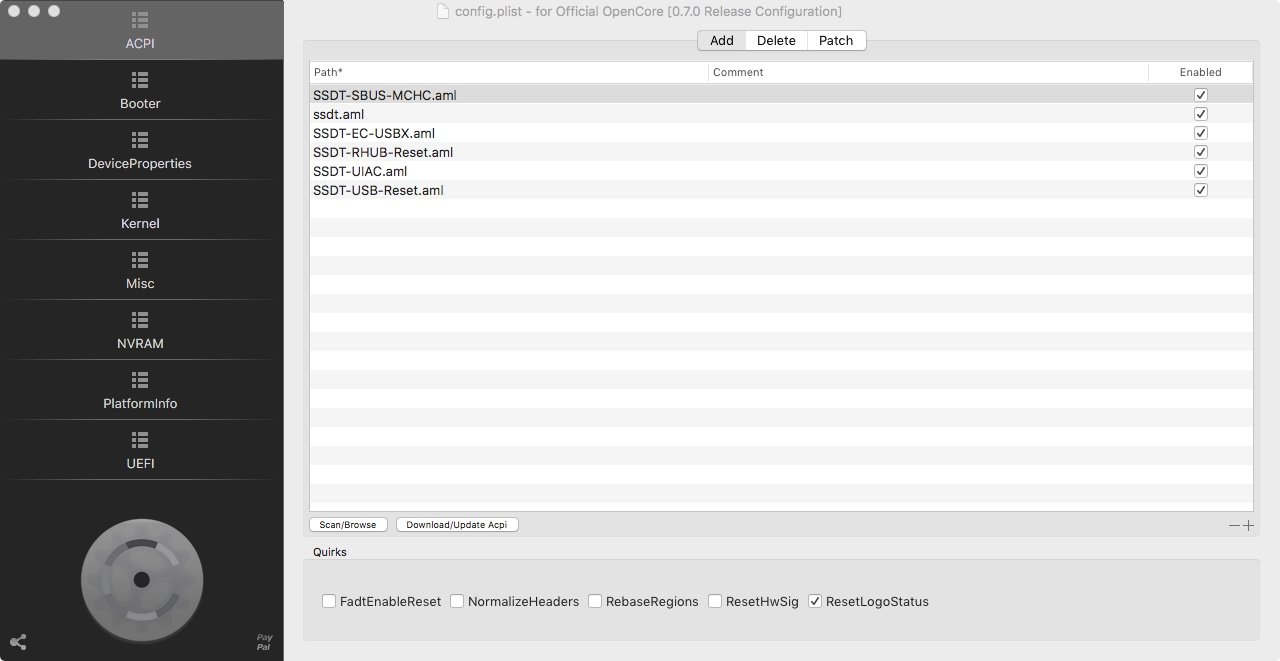
Task: Uncheck Enabled for SSDT-EC-USBX.aml
Action: [x=1201, y=133]
